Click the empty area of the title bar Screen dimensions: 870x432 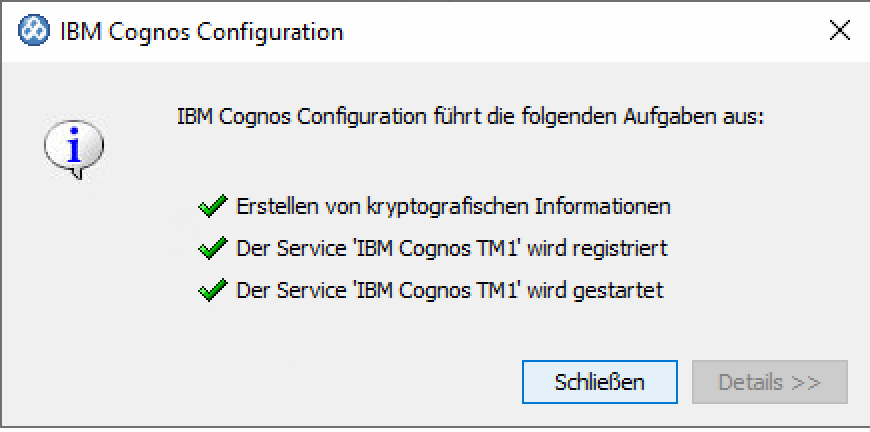tap(580, 32)
